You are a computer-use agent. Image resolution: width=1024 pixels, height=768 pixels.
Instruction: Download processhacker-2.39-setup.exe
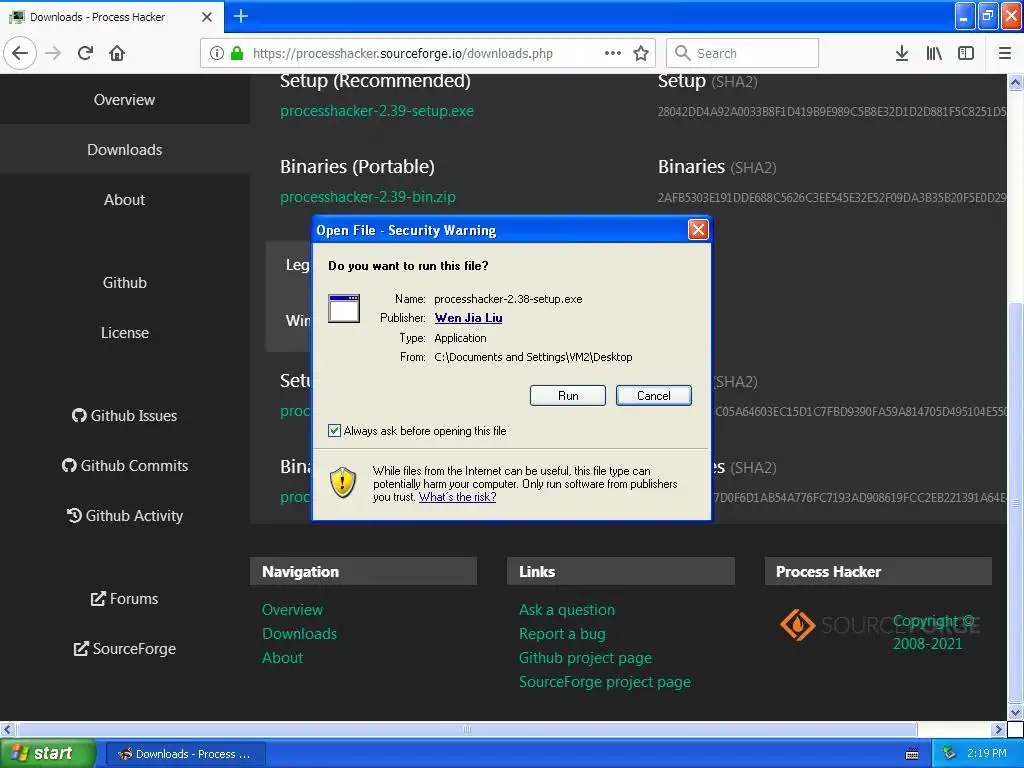(377, 111)
